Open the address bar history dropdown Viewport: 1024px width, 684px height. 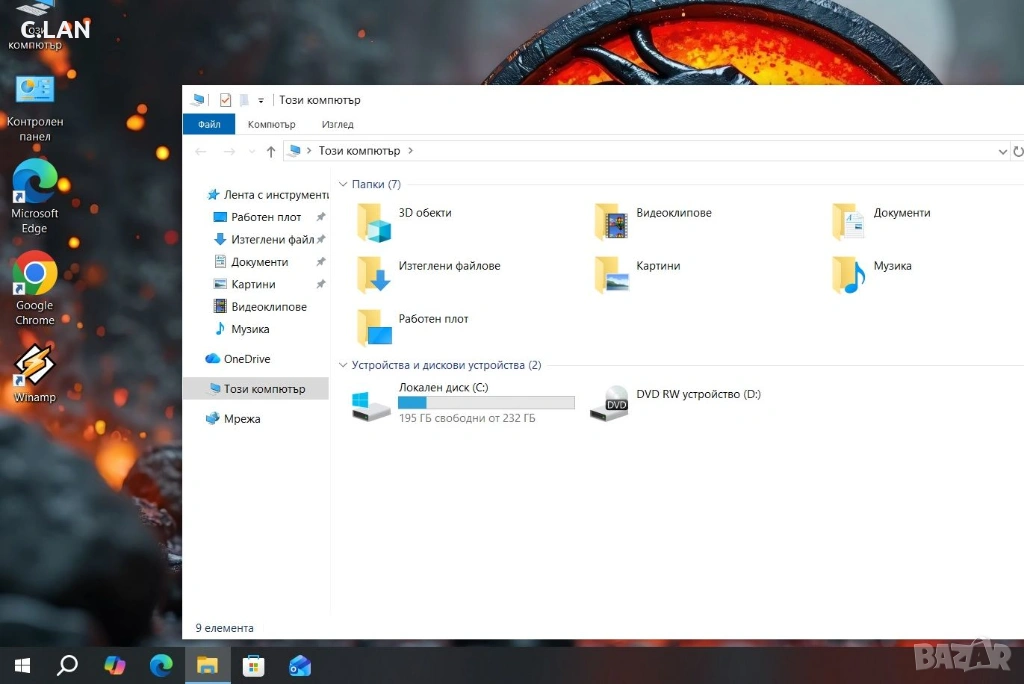click(x=1003, y=152)
